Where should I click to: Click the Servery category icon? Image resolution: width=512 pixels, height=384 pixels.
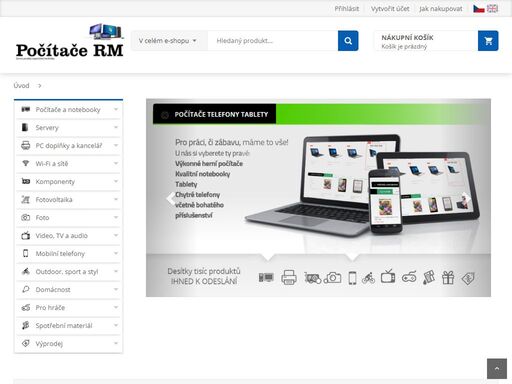25,127
